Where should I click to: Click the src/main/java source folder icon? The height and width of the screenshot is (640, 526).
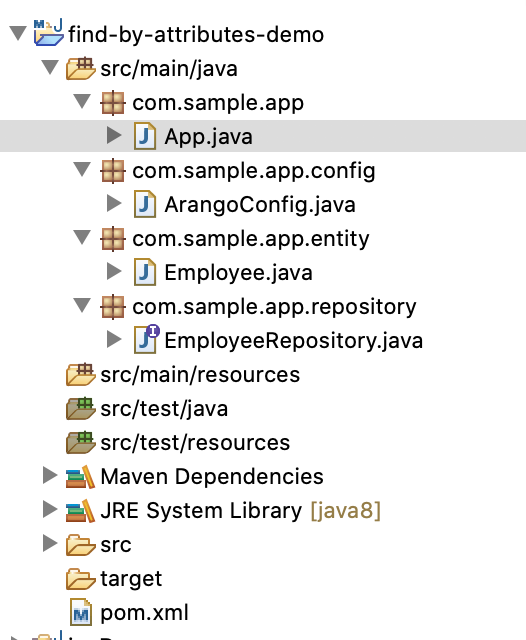[80, 68]
